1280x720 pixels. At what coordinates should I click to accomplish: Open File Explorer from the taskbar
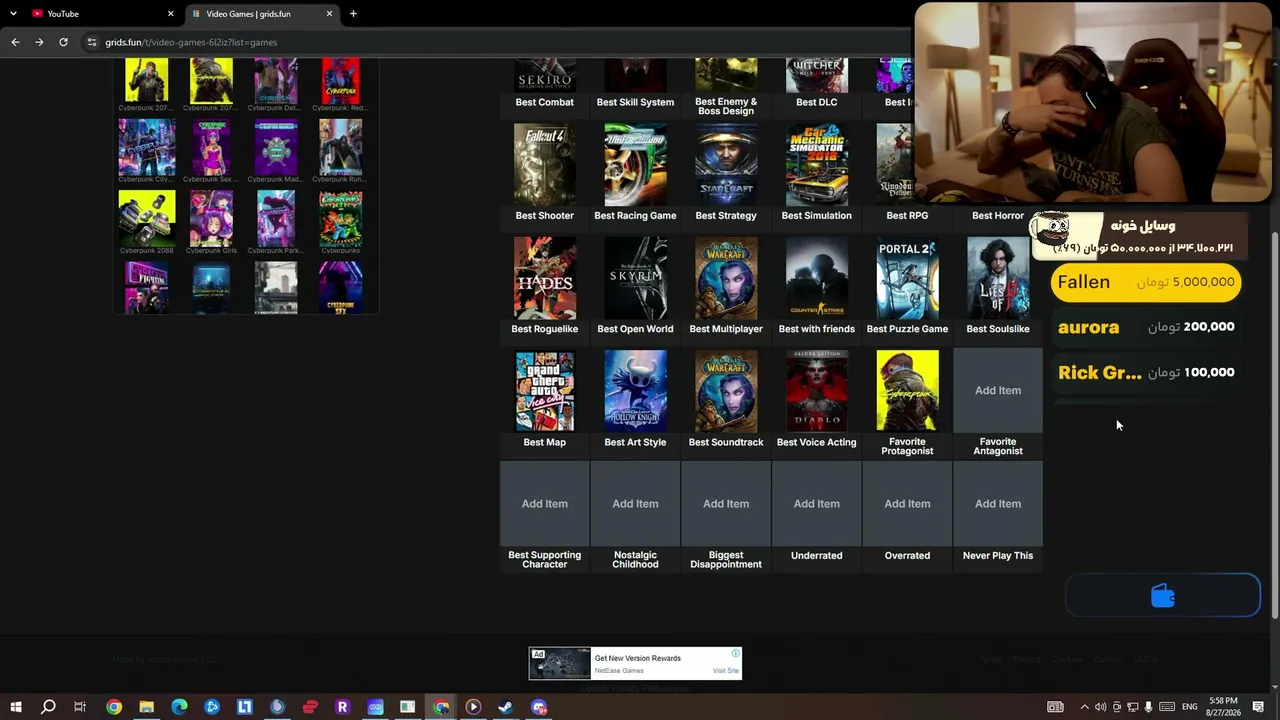click(146, 707)
